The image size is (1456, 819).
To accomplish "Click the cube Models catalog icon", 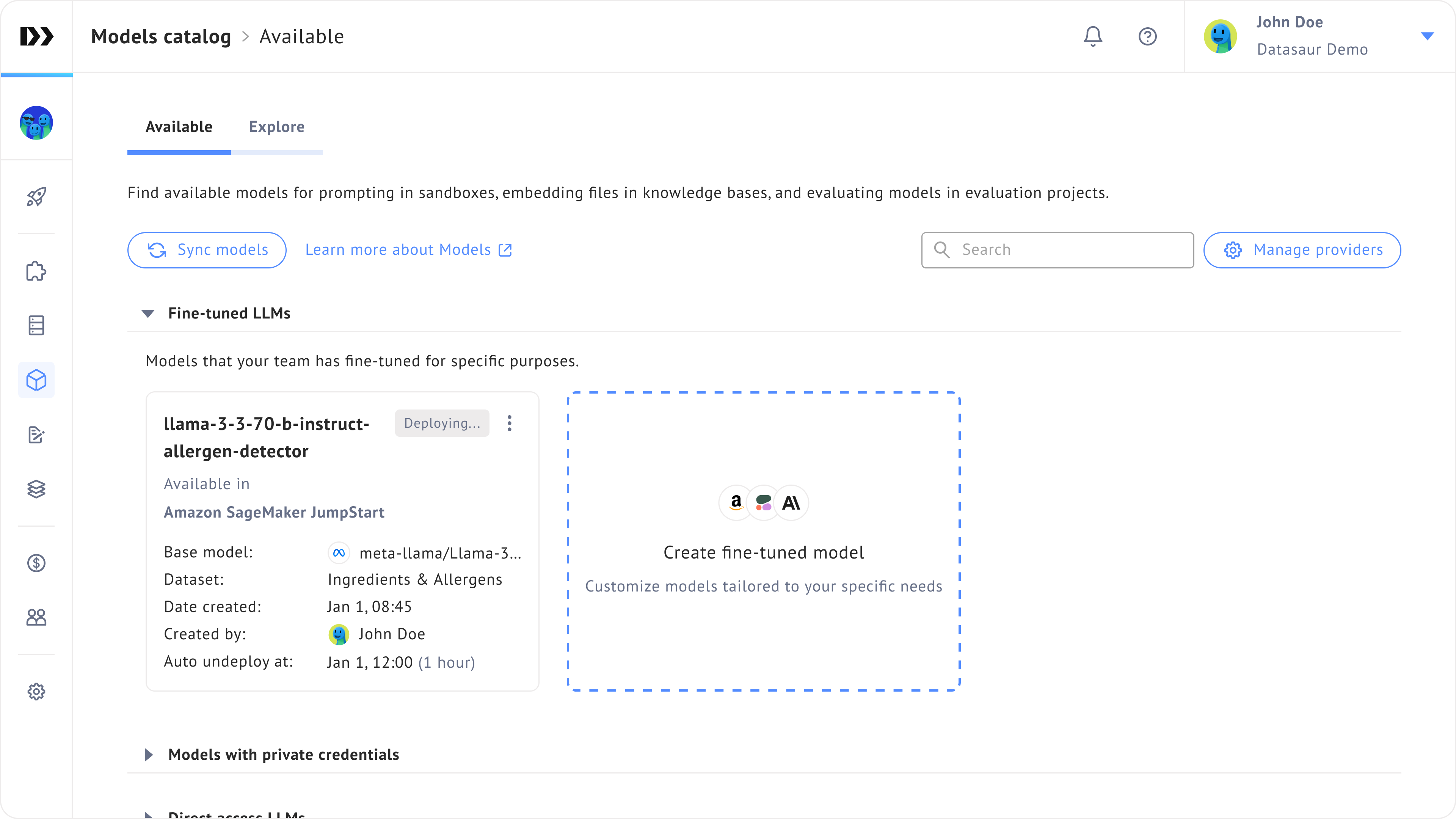I will pyautogui.click(x=36, y=380).
